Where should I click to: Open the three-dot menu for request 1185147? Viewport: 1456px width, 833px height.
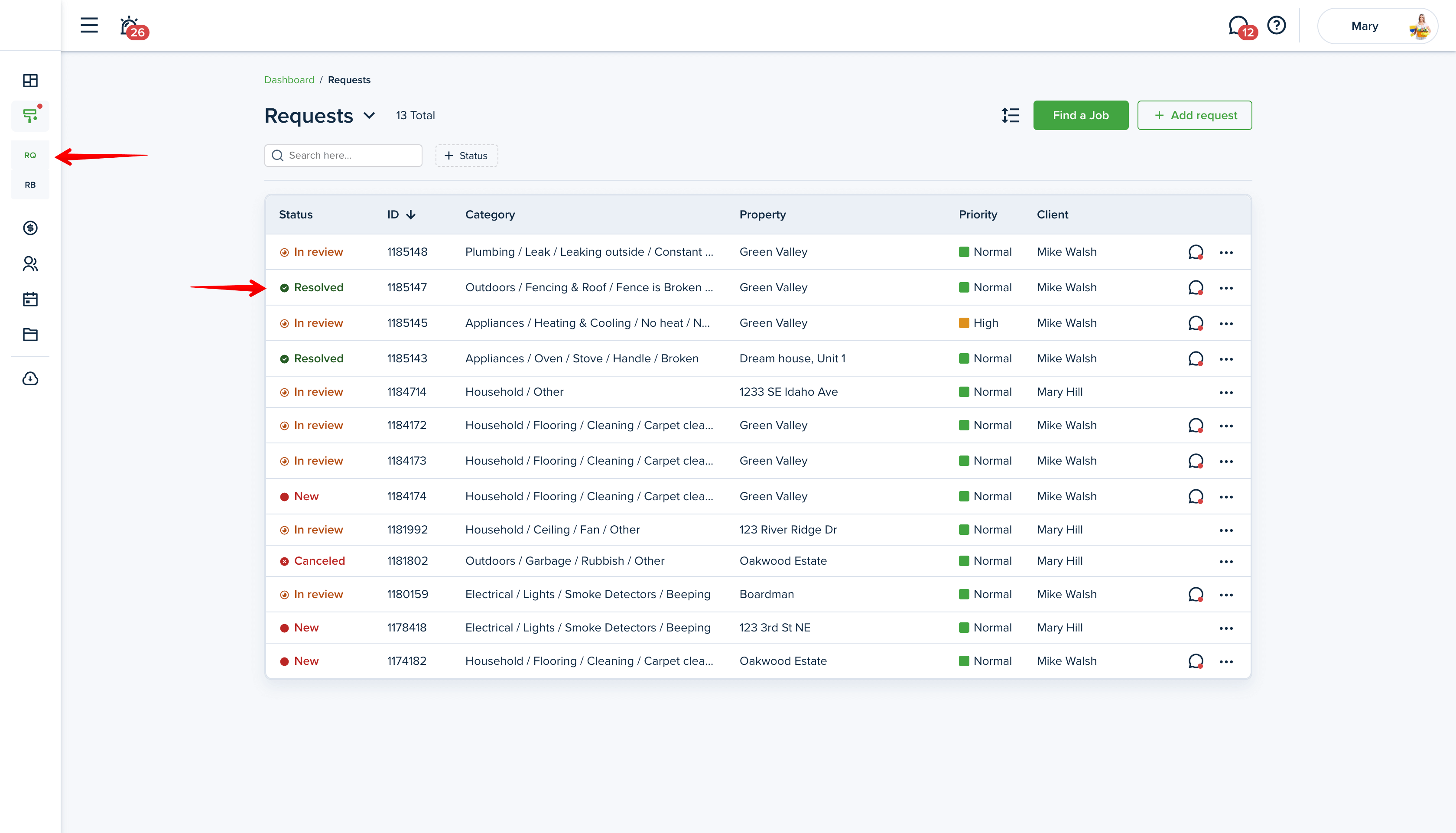(1225, 288)
